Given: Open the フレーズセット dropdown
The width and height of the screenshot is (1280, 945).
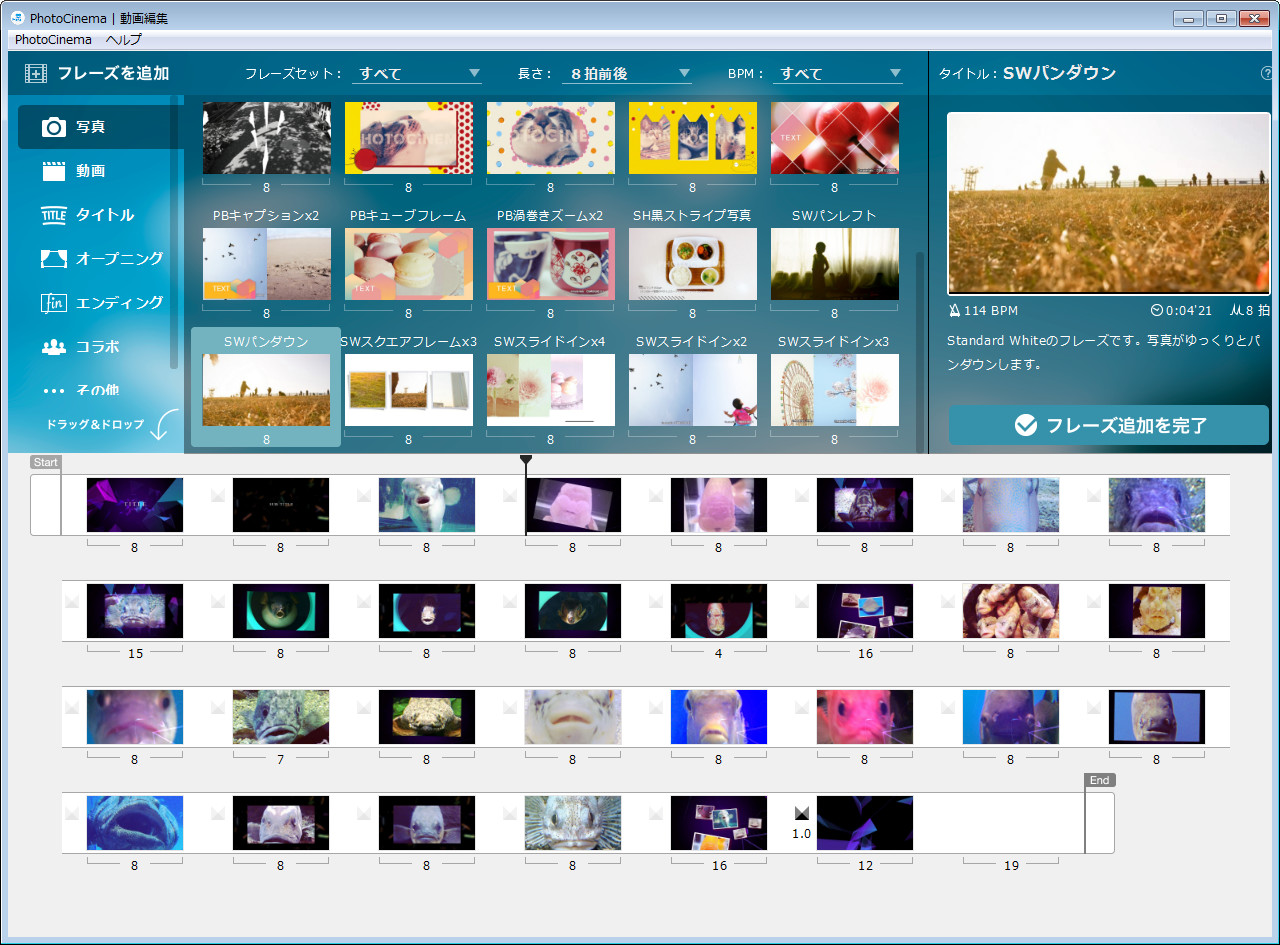Looking at the screenshot, I should pyautogui.click(x=417, y=73).
